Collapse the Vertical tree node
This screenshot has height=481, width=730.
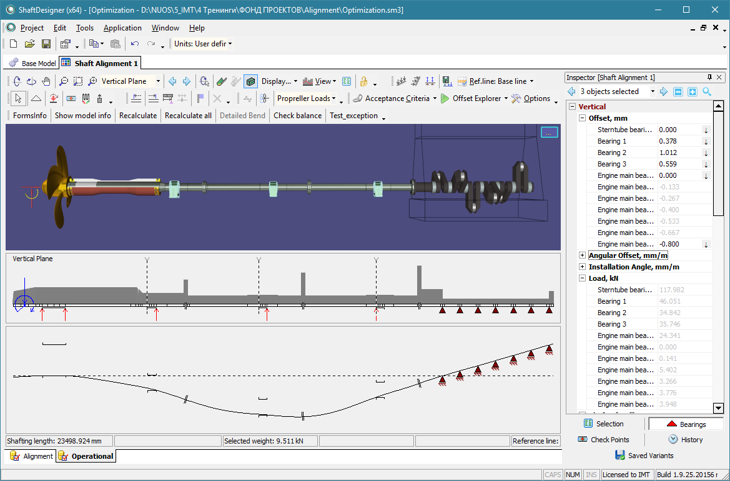tap(573, 107)
